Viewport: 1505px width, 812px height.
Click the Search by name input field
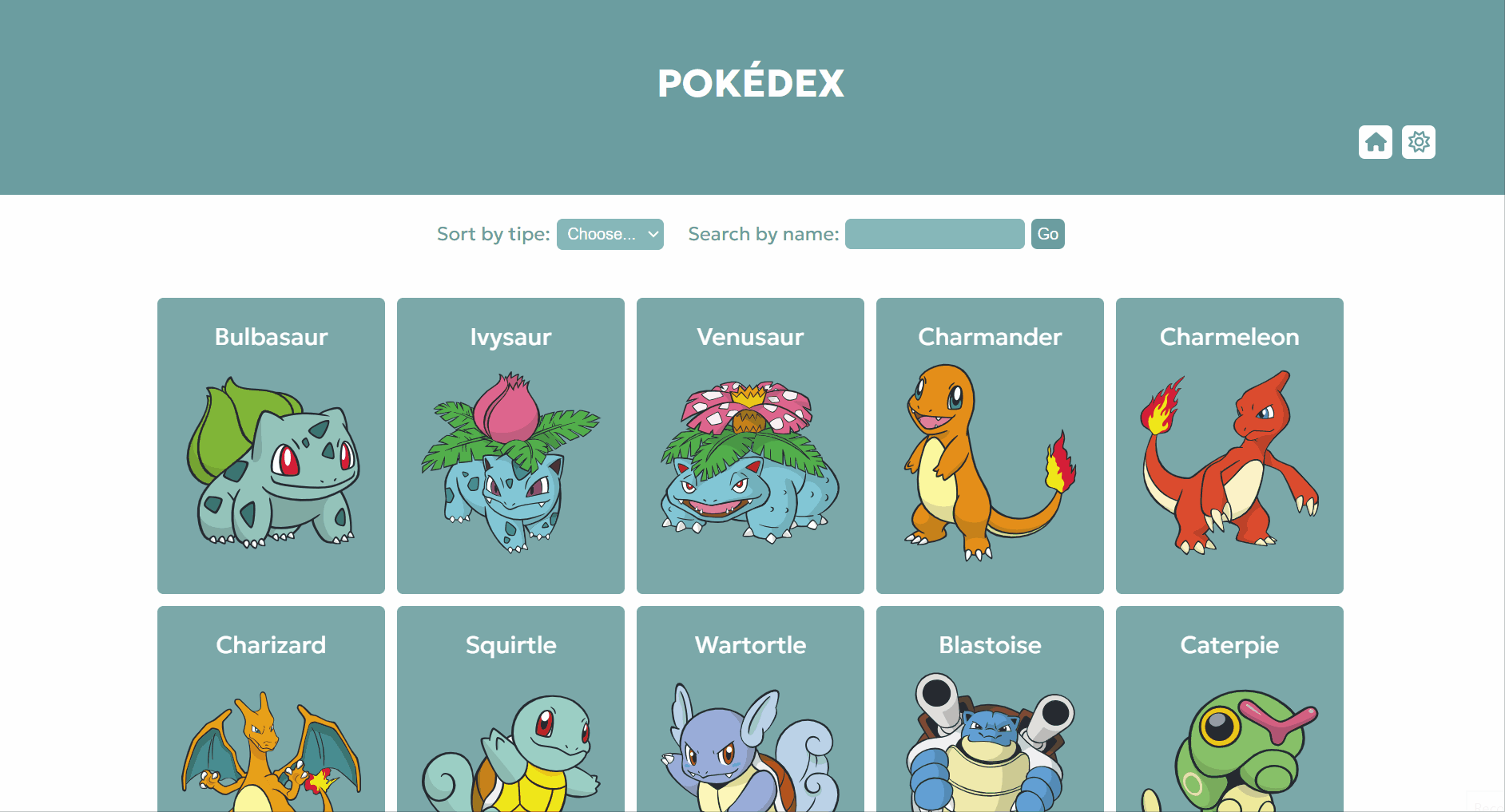pyautogui.click(x=935, y=234)
